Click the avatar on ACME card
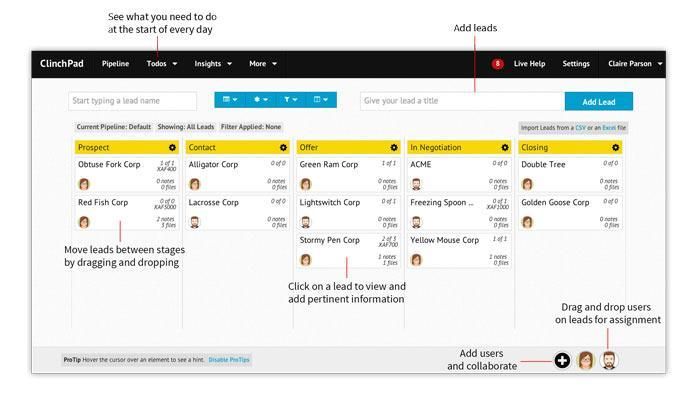 [x=416, y=184]
